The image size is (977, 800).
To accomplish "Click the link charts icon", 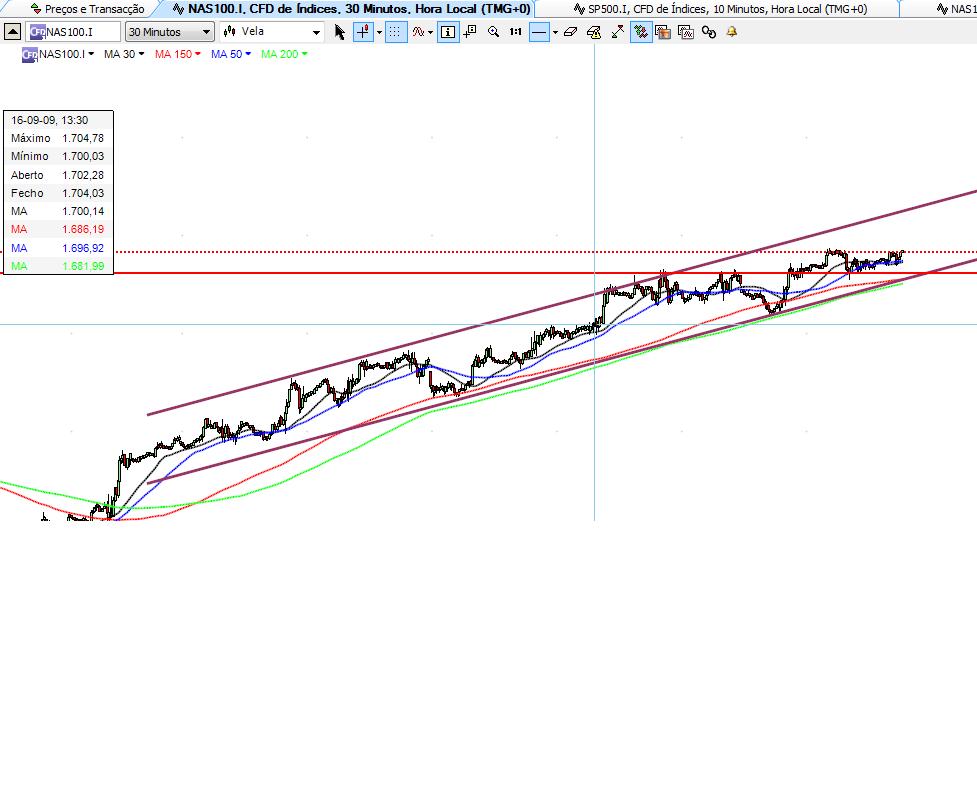I will (x=709, y=32).
